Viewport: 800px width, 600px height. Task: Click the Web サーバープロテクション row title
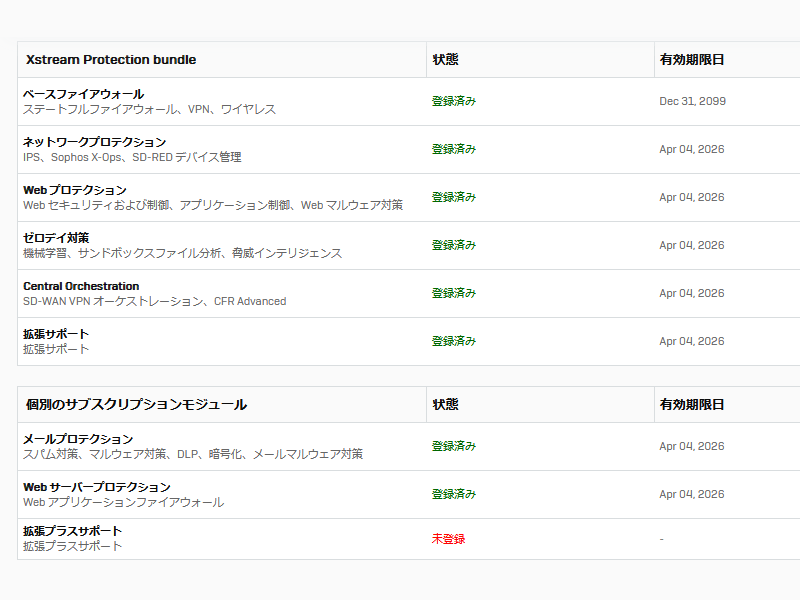[x=97, y=487]
